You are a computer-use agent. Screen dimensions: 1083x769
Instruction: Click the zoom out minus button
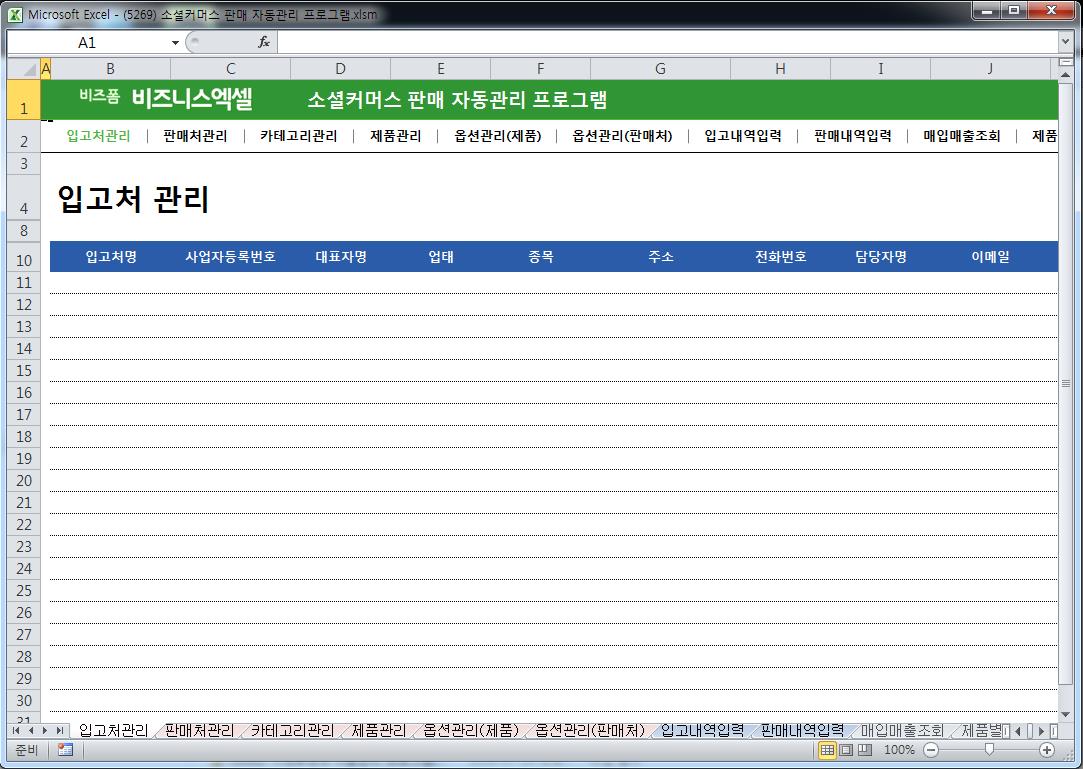tap(931, 750)
